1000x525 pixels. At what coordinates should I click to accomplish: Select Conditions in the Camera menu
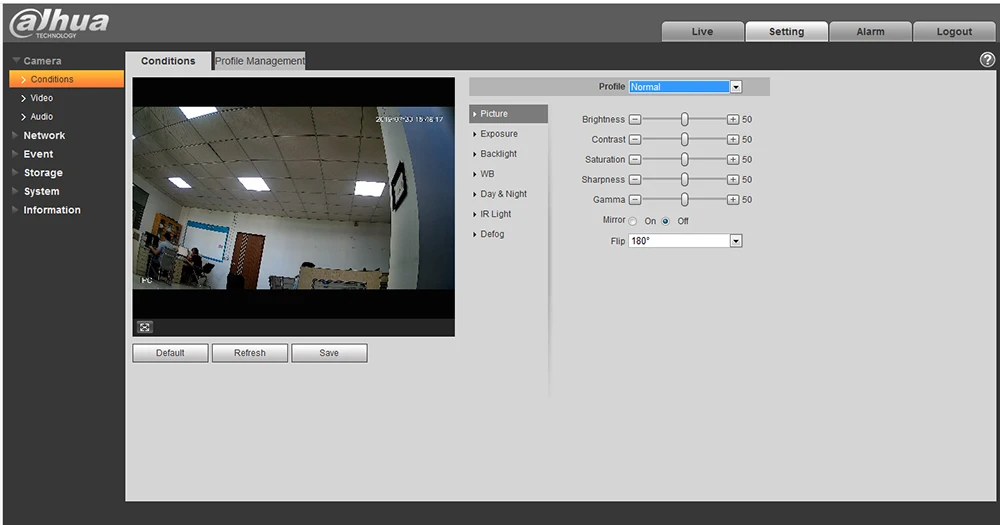[66, 79]
